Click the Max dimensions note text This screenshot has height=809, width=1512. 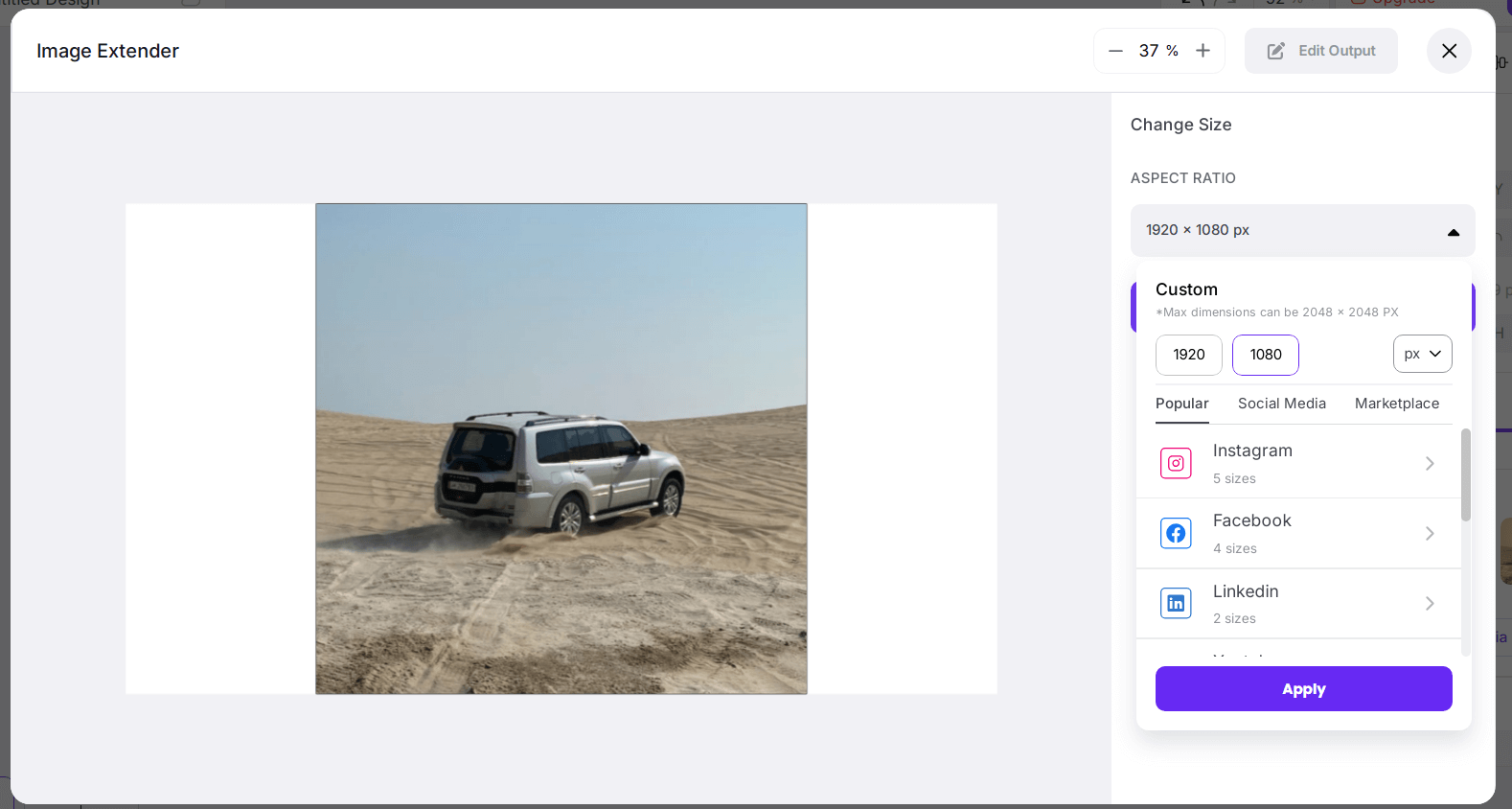(1277, 312)
